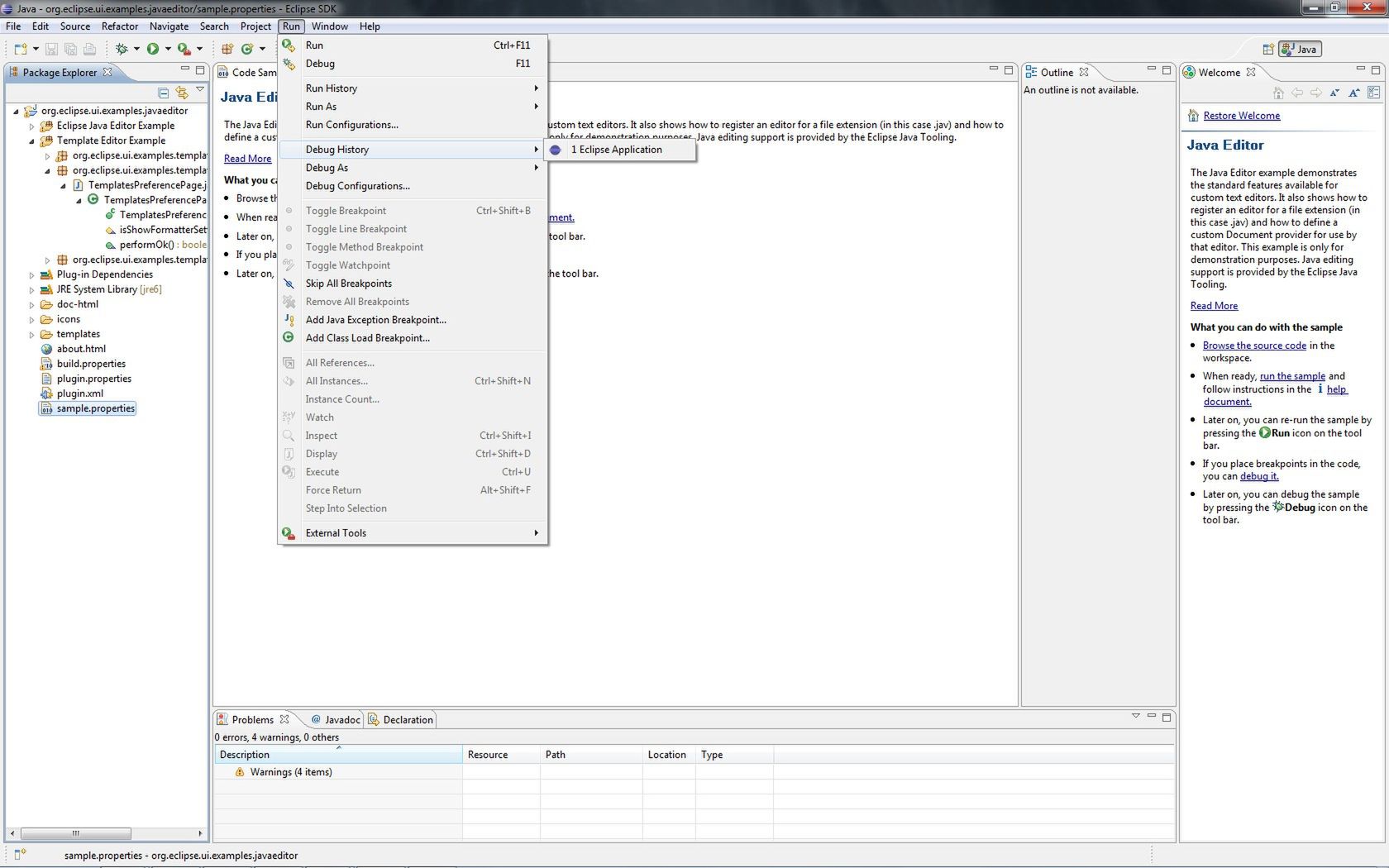Viewport: 1389px width, 868px height.
Task: Select the Java perspective button
Action: (x=1300, y=49)
